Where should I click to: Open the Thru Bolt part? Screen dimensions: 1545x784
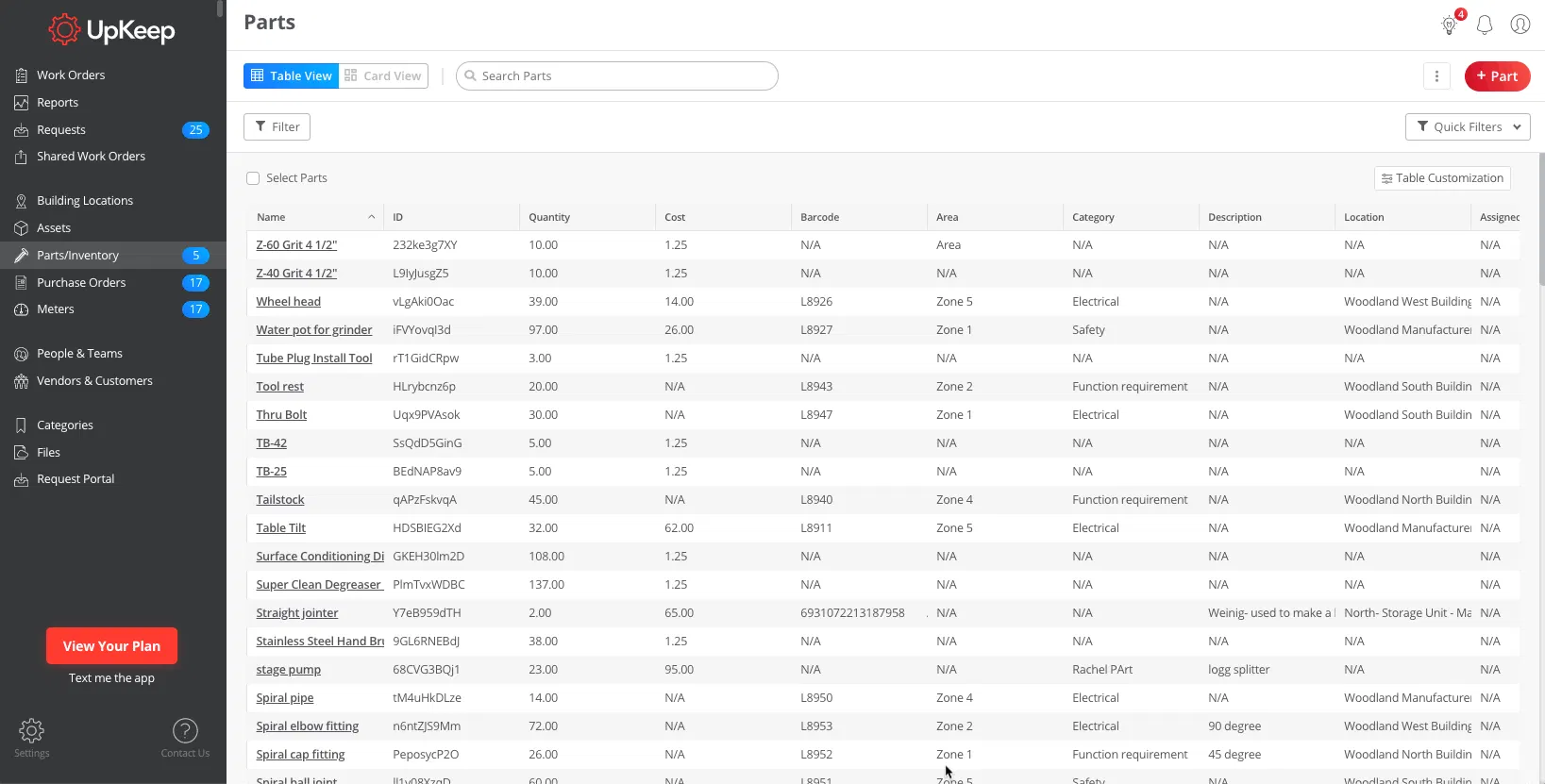(x=281, y=415)
